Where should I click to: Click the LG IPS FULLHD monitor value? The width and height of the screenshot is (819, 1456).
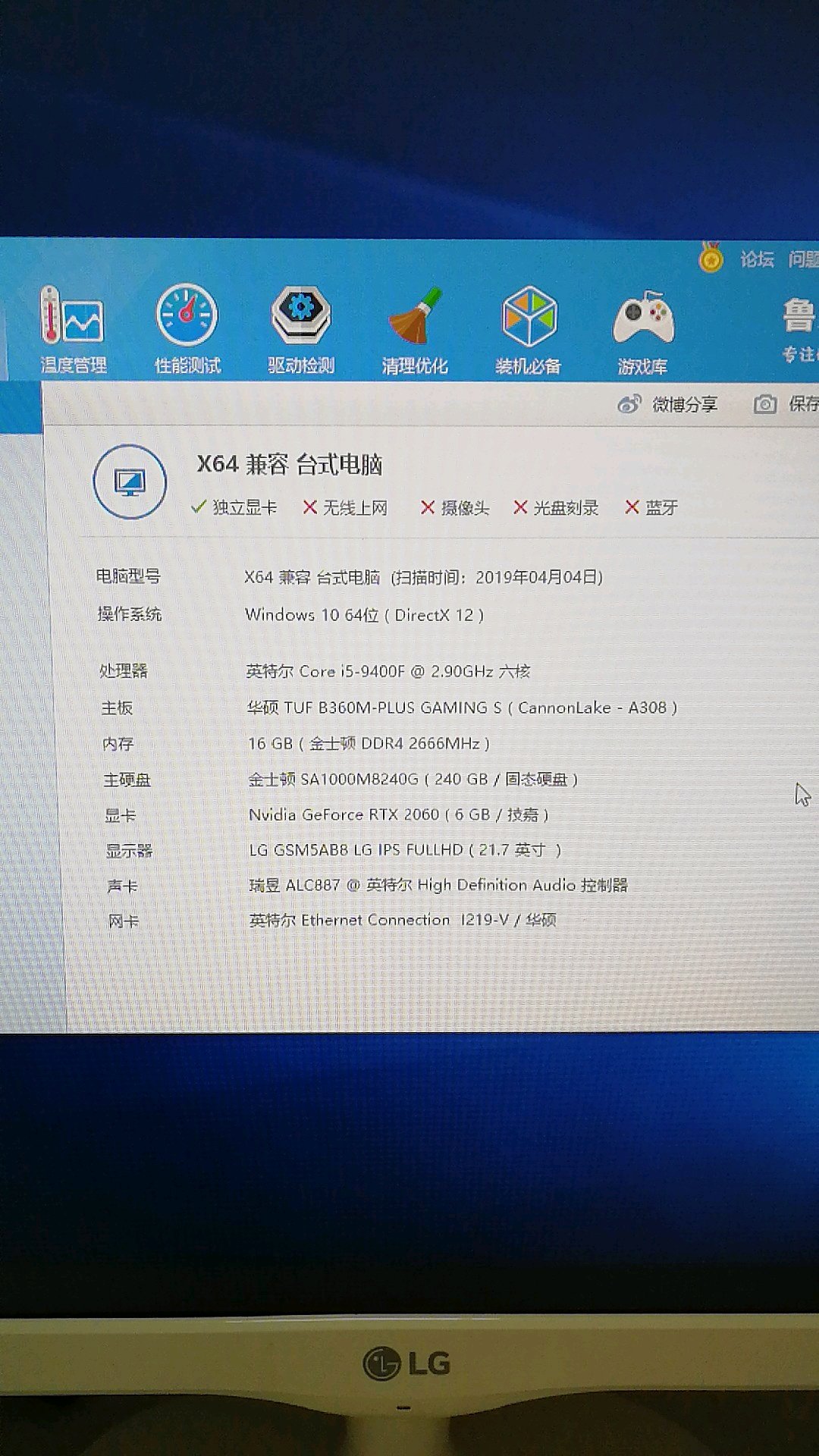(x=406, y=850)
